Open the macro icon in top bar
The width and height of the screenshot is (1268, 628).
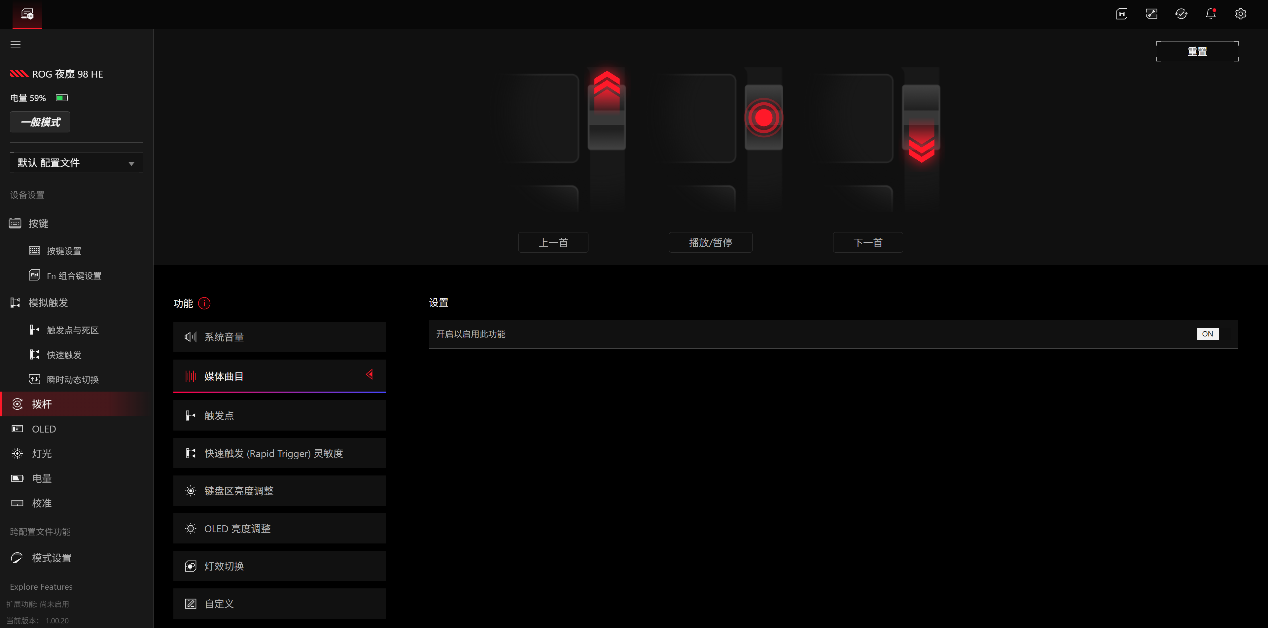(x=1122, y=14)
